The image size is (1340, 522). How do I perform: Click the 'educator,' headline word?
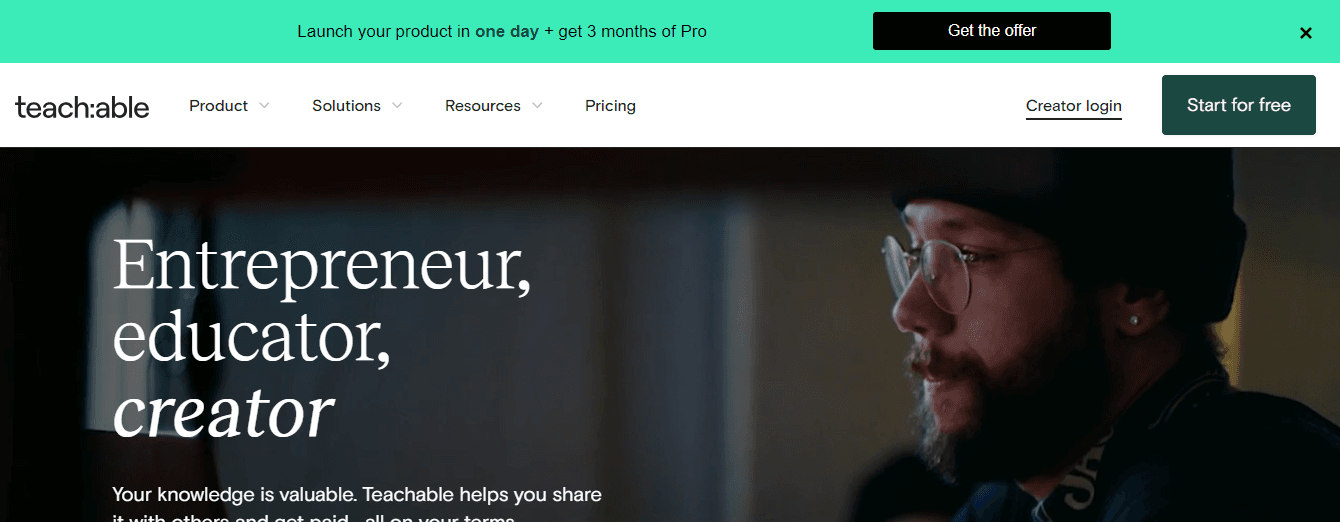(x=251, y=338)
